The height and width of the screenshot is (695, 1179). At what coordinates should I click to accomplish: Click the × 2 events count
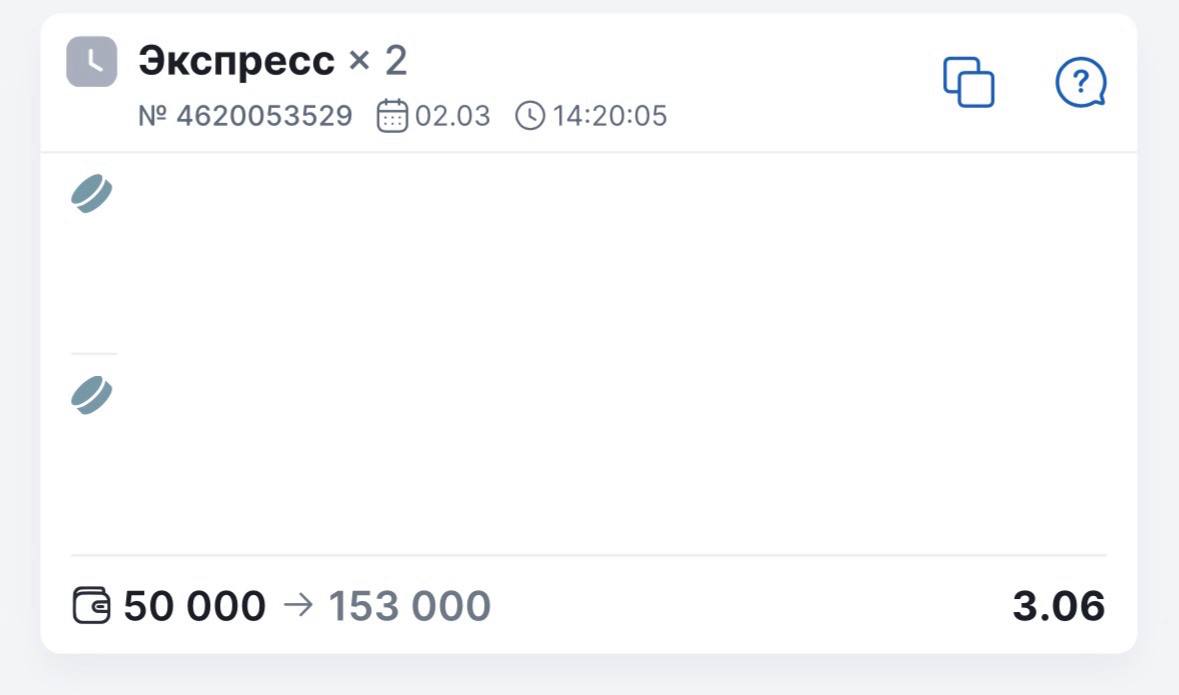[x=378, y=62]
